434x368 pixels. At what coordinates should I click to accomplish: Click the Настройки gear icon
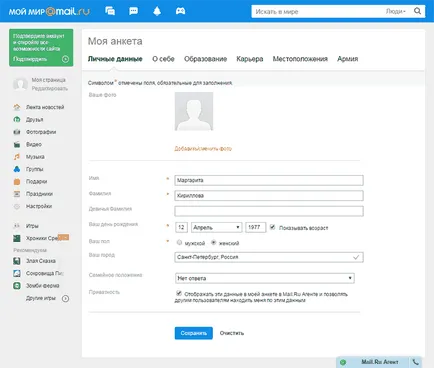(17, 206)
